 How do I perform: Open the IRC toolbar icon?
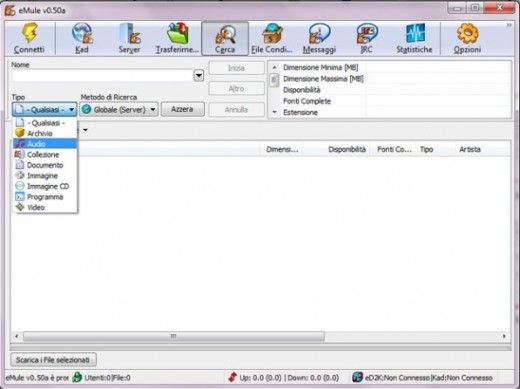click(x=366, y=33)
